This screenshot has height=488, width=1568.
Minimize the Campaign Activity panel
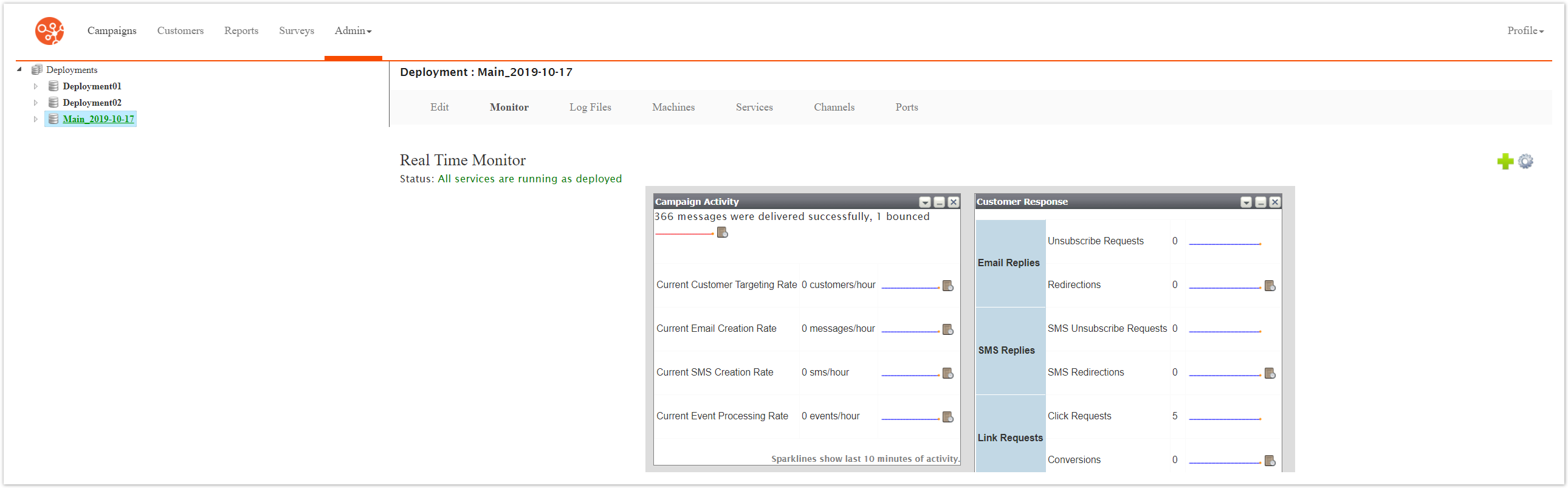pyautogui.click(x=939, y=202)
